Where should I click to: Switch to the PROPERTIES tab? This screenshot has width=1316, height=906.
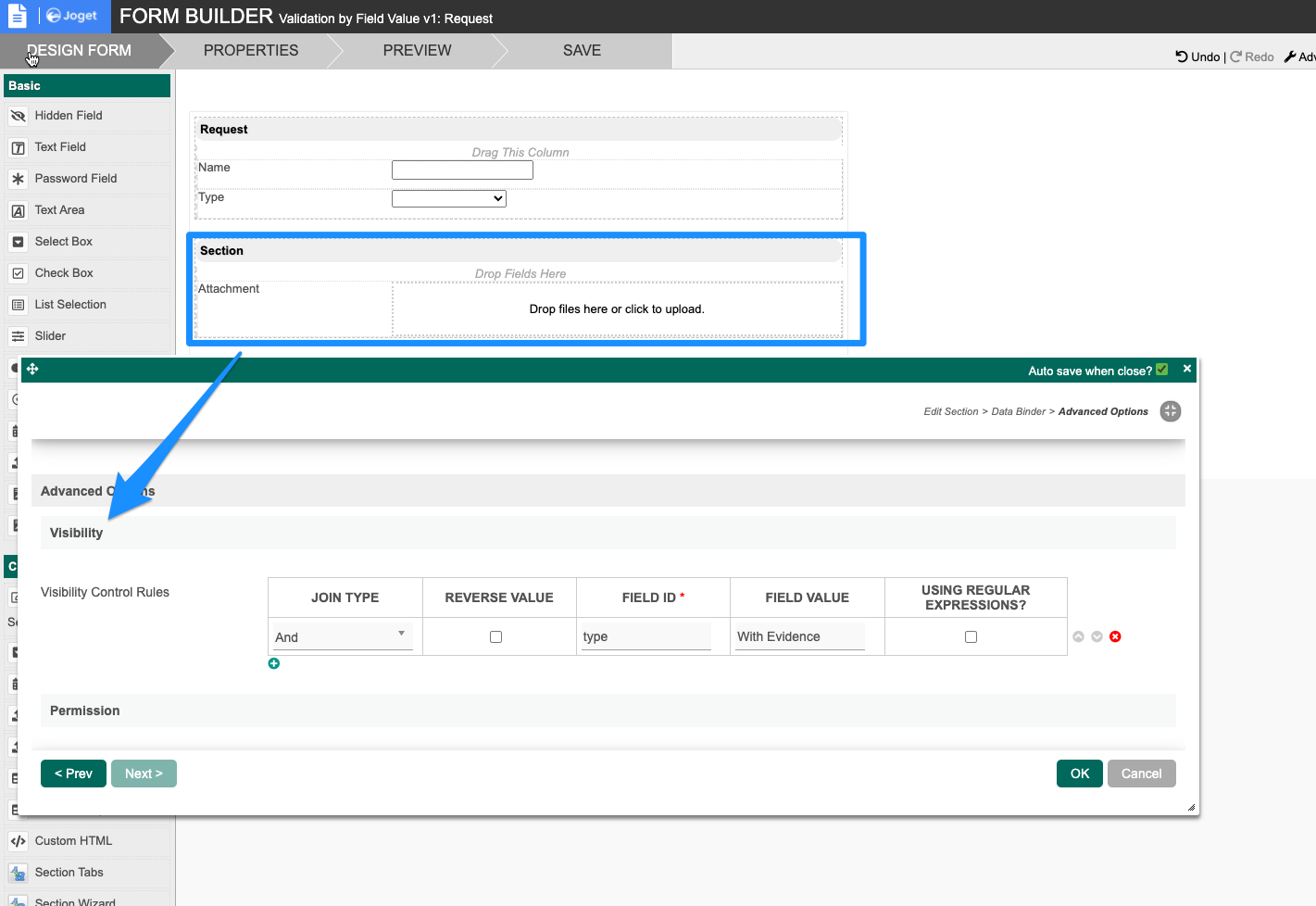[251, 51]
